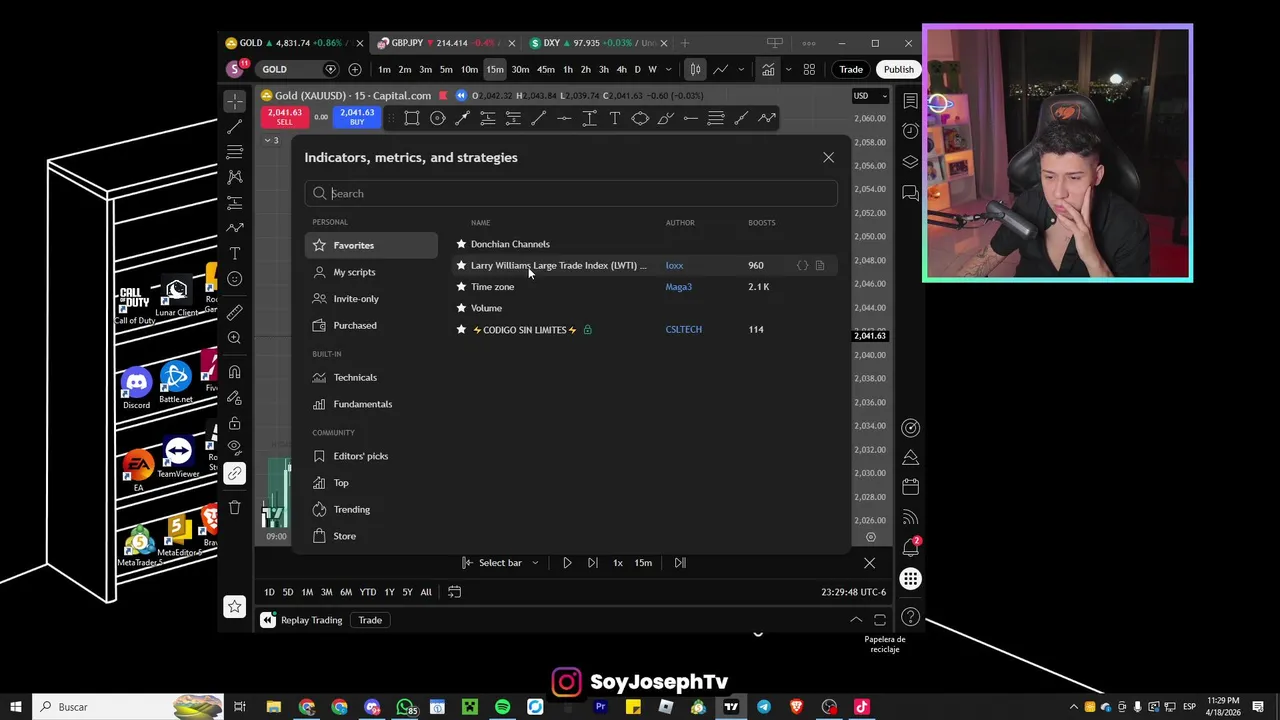The width and height of the screenshot is (1280, 720).
Task: Click the candlestick chart type icon
Action: [695, 69]
